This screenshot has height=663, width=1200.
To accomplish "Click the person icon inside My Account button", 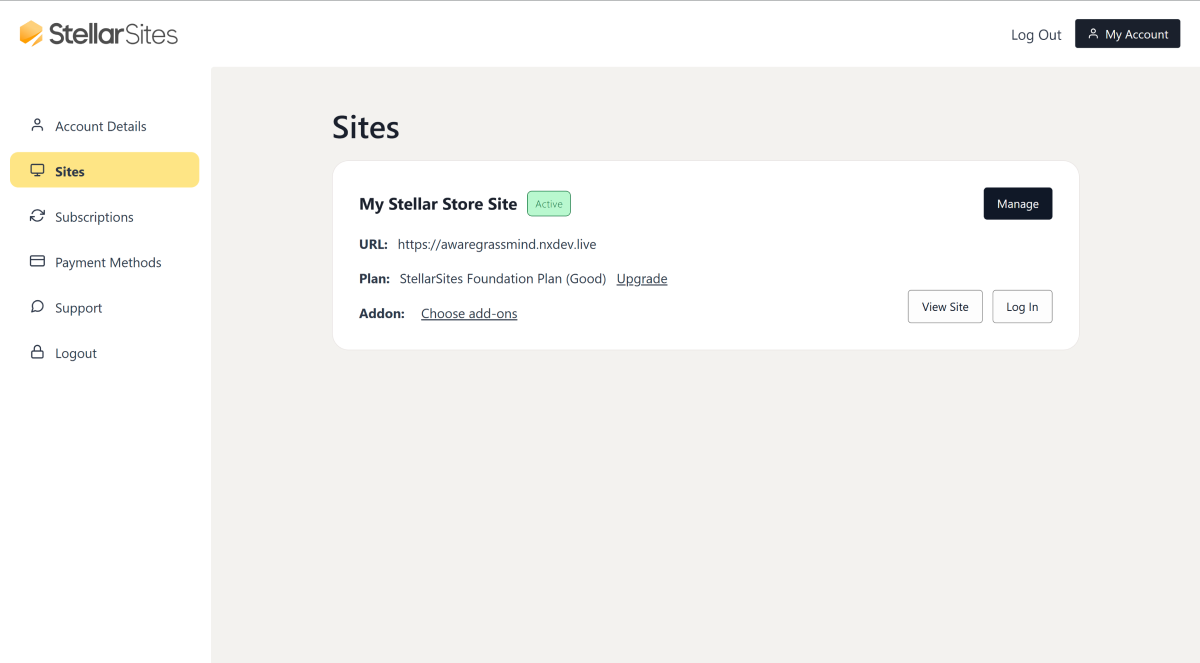I will 1094,33.
